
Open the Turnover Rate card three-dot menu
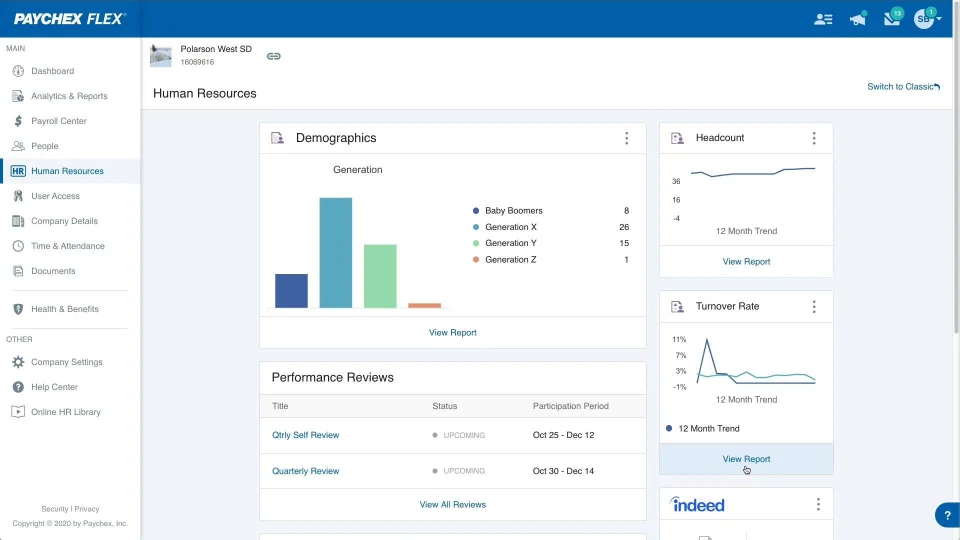pyautogui.click(x=814, y=307)
